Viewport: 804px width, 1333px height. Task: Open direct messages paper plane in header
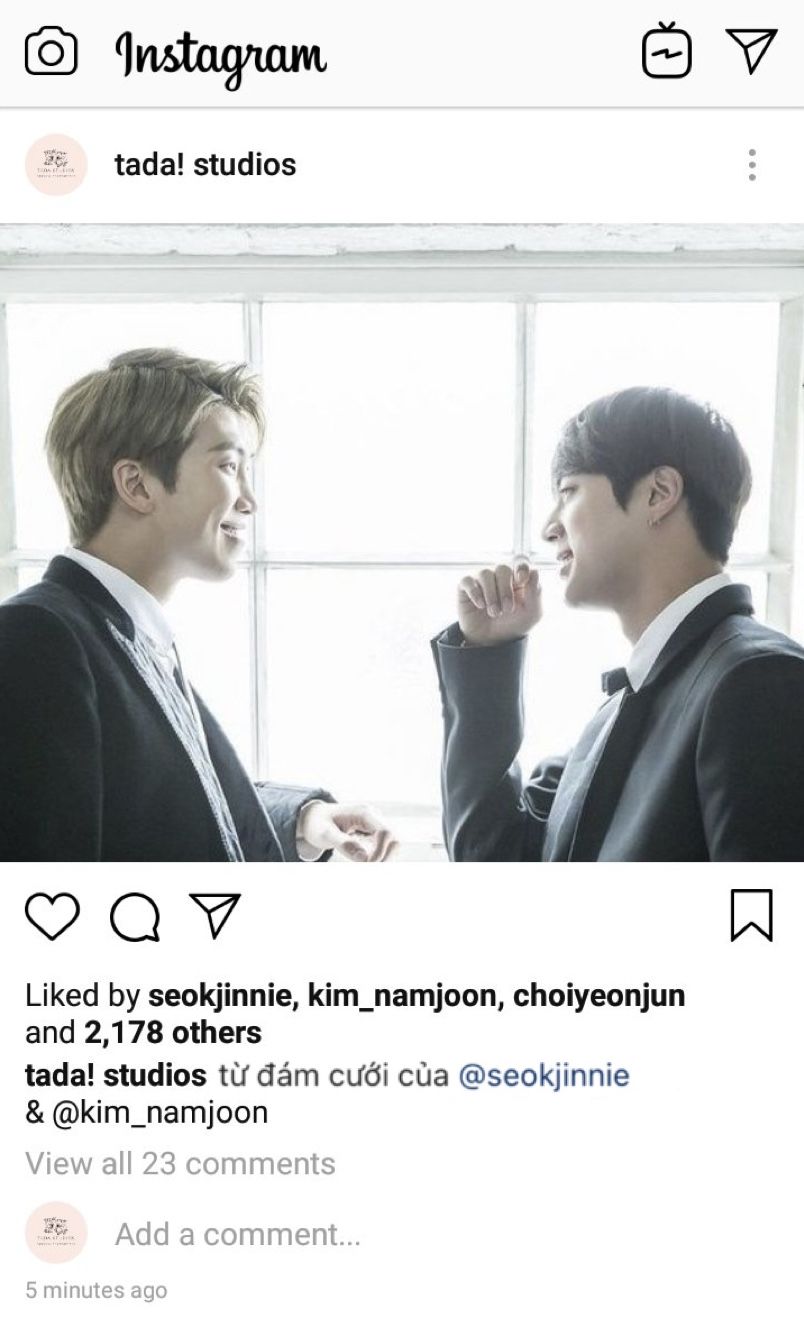[x=750, y=50]
